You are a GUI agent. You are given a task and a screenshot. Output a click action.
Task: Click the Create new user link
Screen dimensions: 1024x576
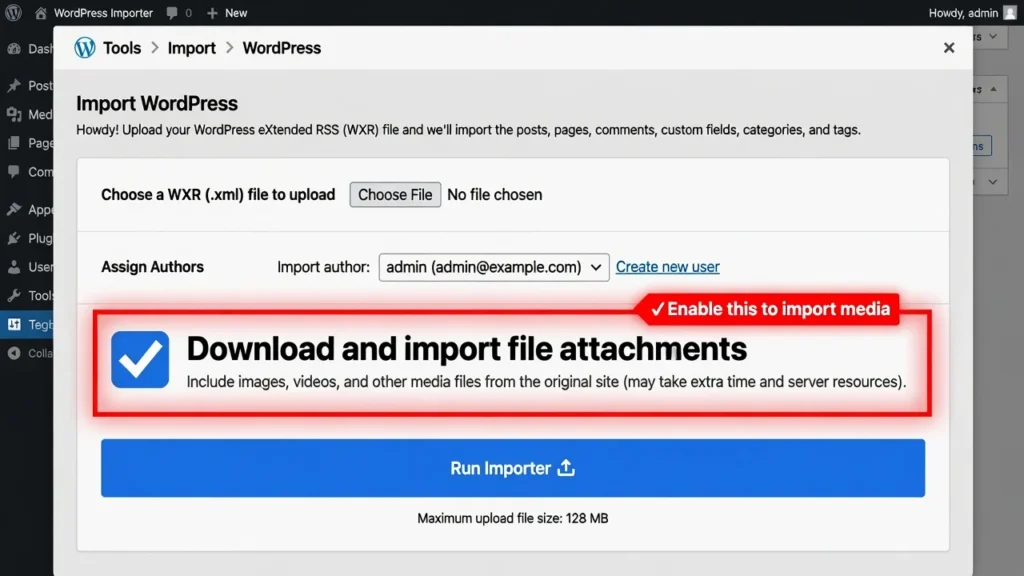coord(667,266)
